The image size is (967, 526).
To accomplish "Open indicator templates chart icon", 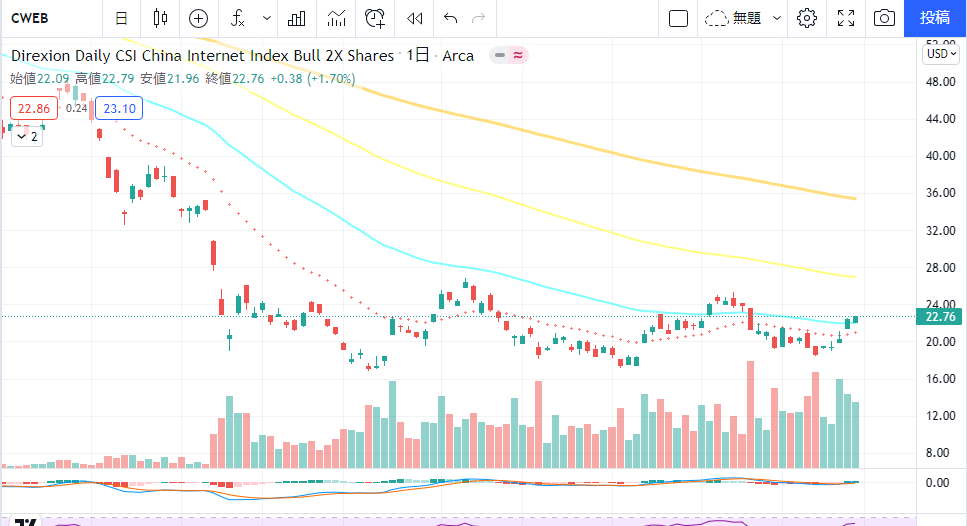I will click(x=336, y=18).
